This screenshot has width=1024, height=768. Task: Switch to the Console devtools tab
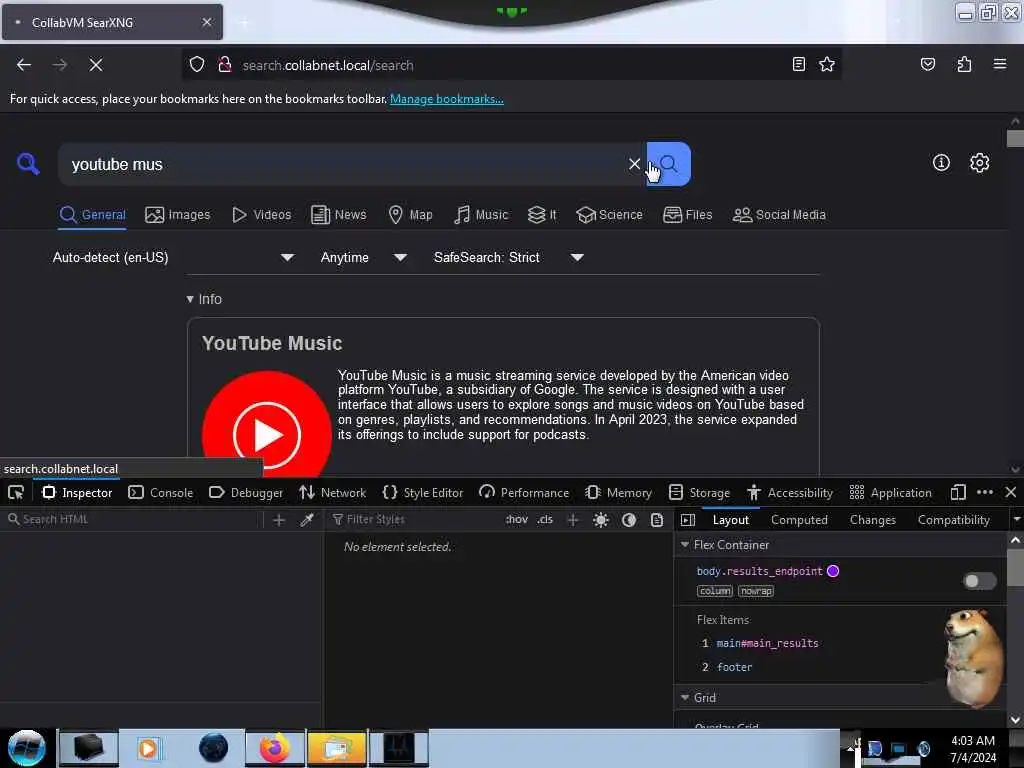click(x=161, y=492)
